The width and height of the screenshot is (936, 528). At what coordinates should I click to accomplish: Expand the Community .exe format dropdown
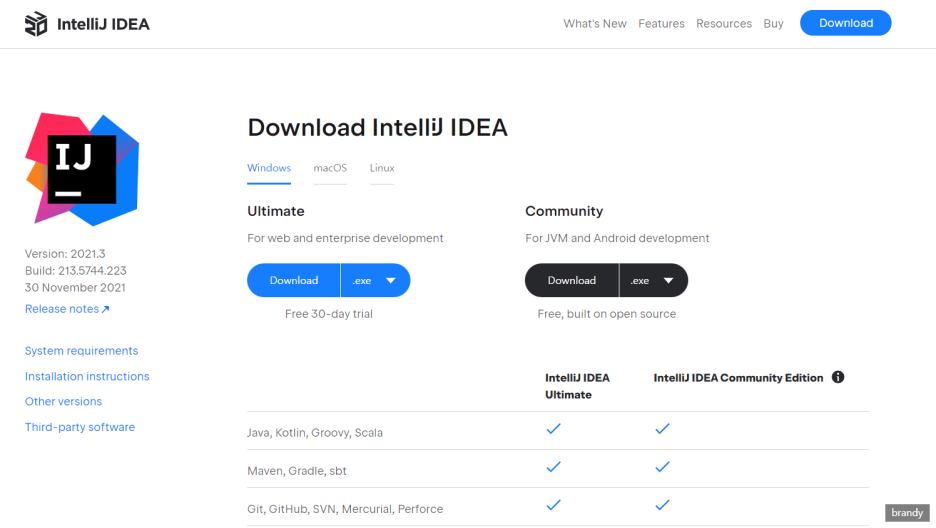pyautogui.click(x=653, y=280)
